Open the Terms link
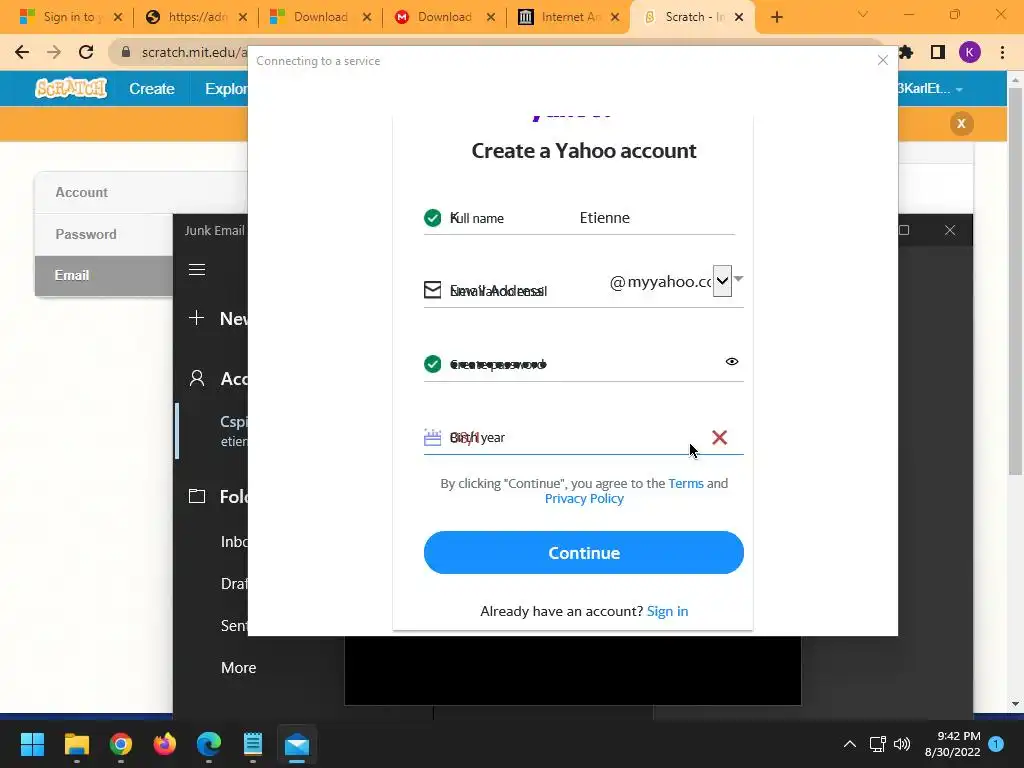The width and height of the screenshot is (1024, 768). [x=686, y=483]
